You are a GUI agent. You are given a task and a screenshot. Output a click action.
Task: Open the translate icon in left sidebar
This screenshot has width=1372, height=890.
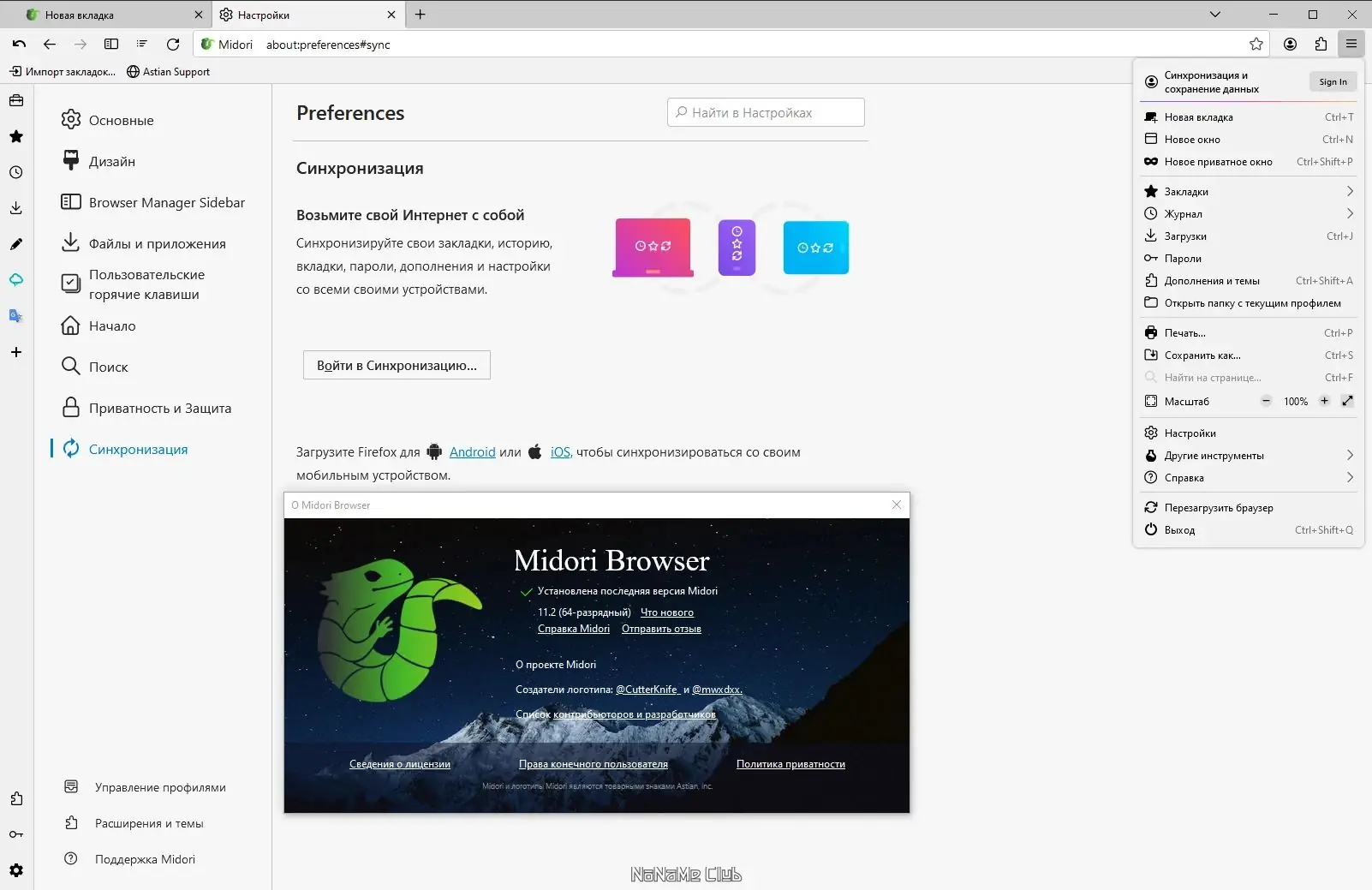point(16,316)
